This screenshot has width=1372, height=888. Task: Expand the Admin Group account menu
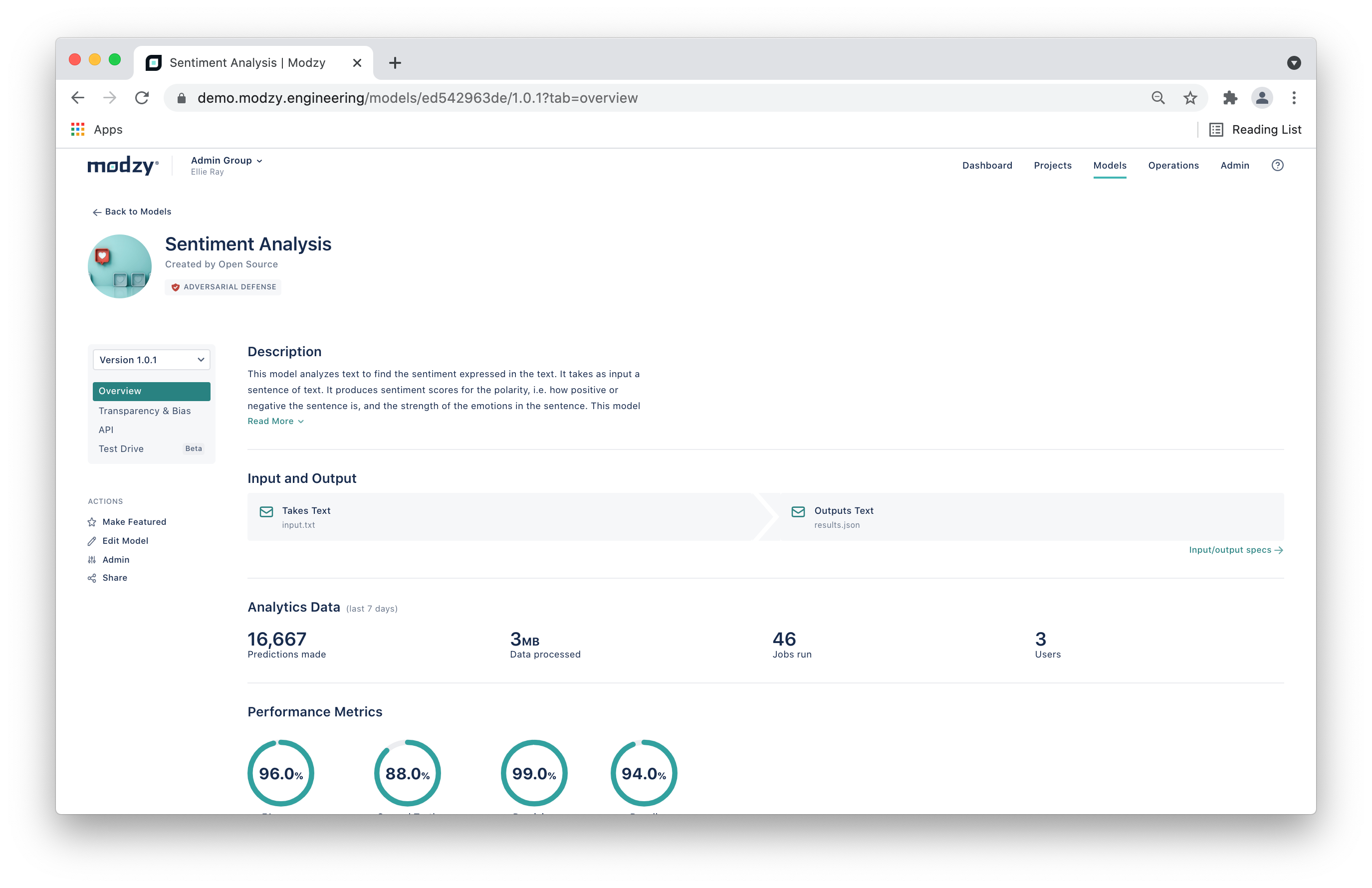coord(227,161)
